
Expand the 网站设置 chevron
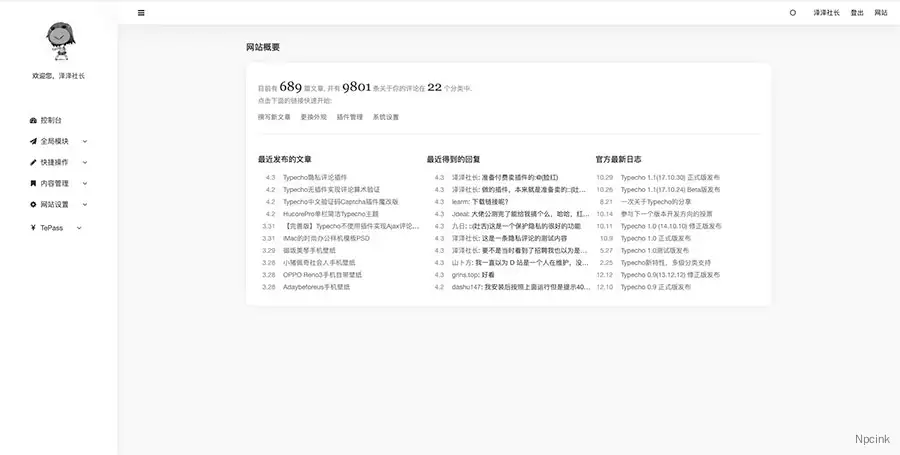pyautogui.click(x=85, y=204)
